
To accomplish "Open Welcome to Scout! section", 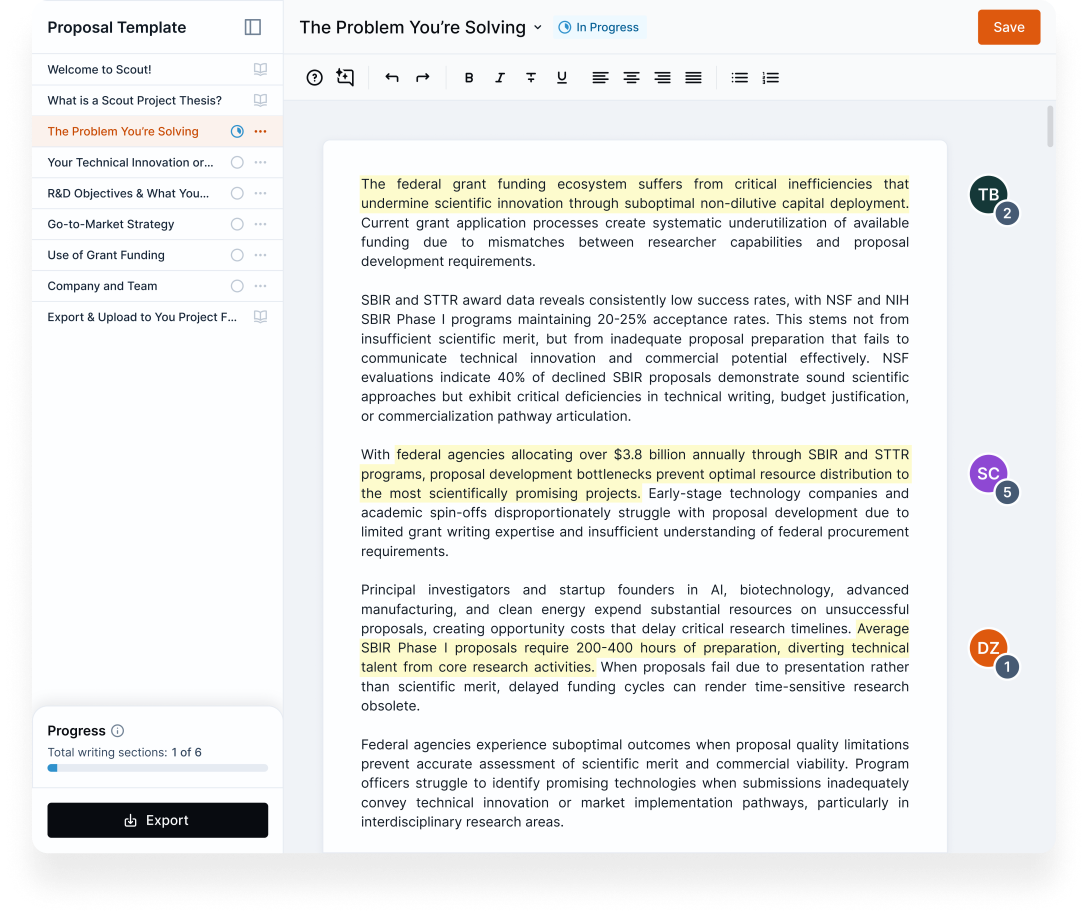I will [x=100, y=70].
